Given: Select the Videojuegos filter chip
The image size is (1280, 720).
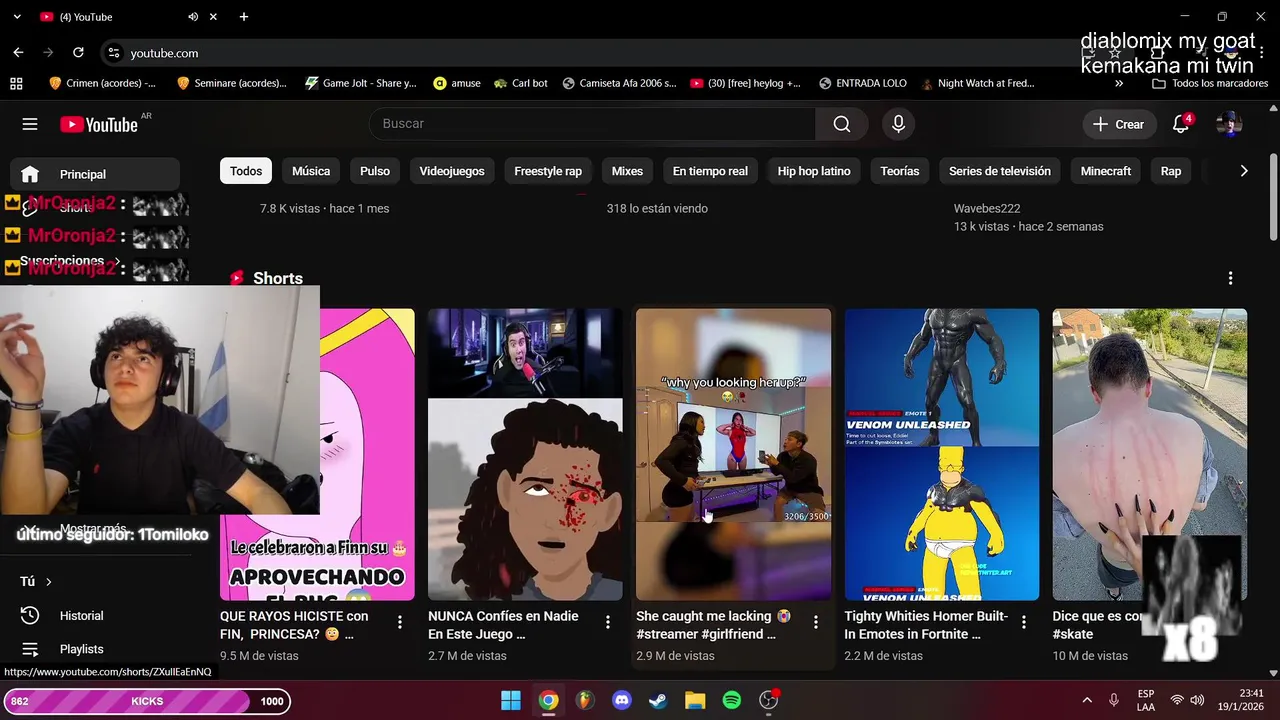Looking at the screenshot, I should 452,171.
